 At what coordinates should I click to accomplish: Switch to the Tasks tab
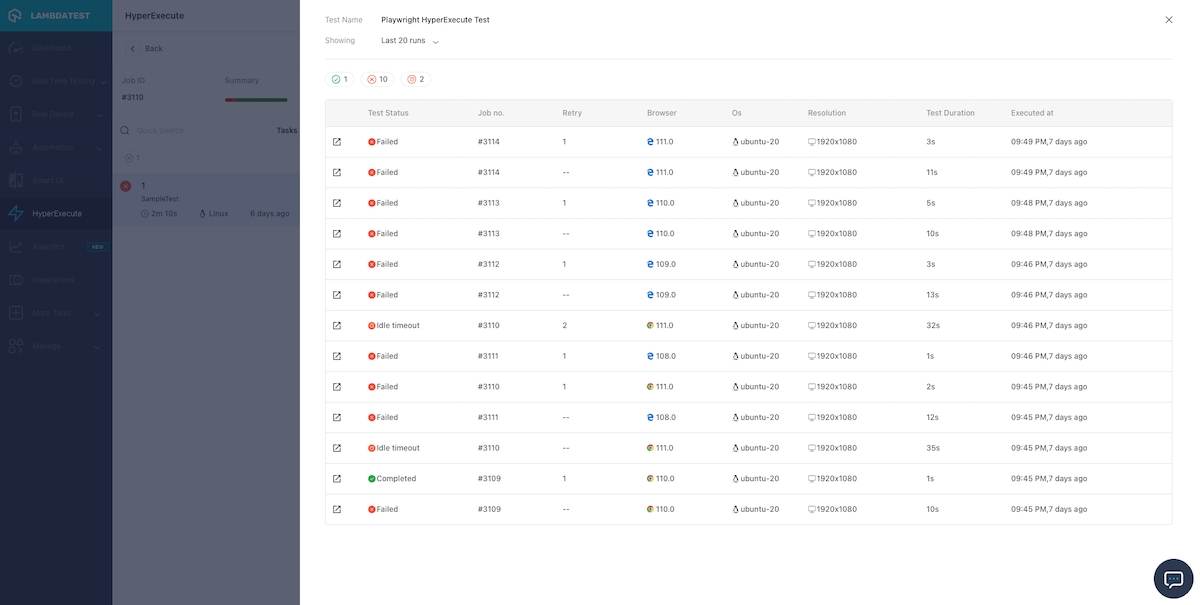point(286,130)
